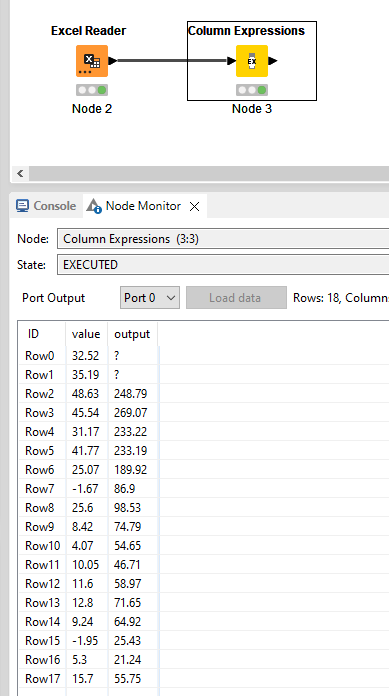Select the Column Expressions node icon
Screen dimensions: 389x696
click(x=252, y=61)
